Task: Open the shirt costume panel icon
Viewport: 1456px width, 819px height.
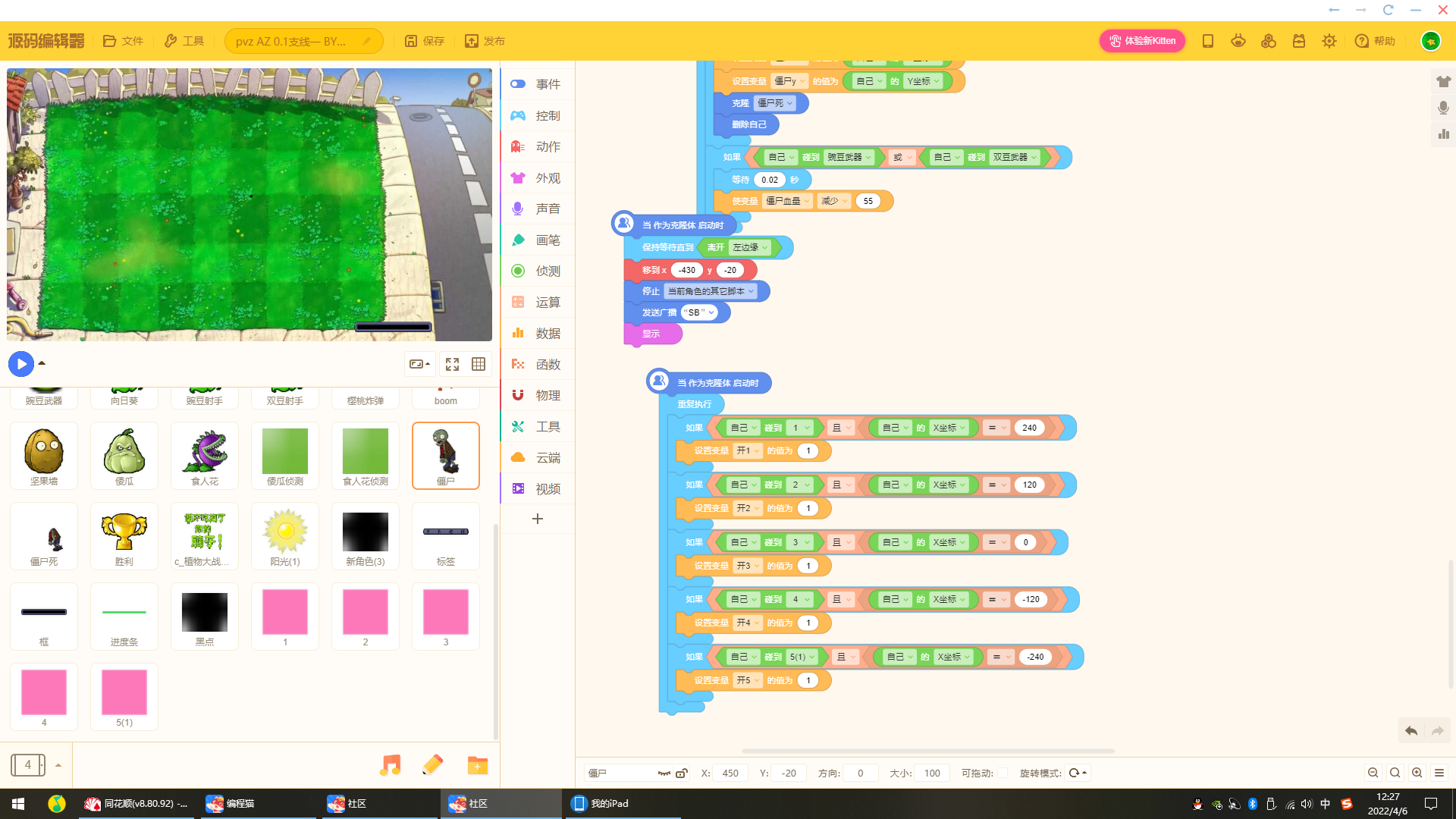Action: [x=1443, y=81]
